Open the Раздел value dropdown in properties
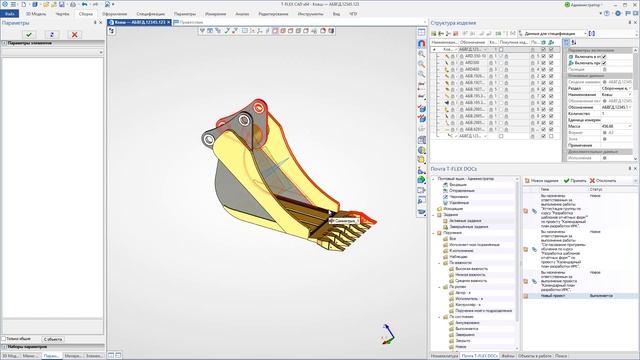This screenshot has width=640, height=360. 630,88
